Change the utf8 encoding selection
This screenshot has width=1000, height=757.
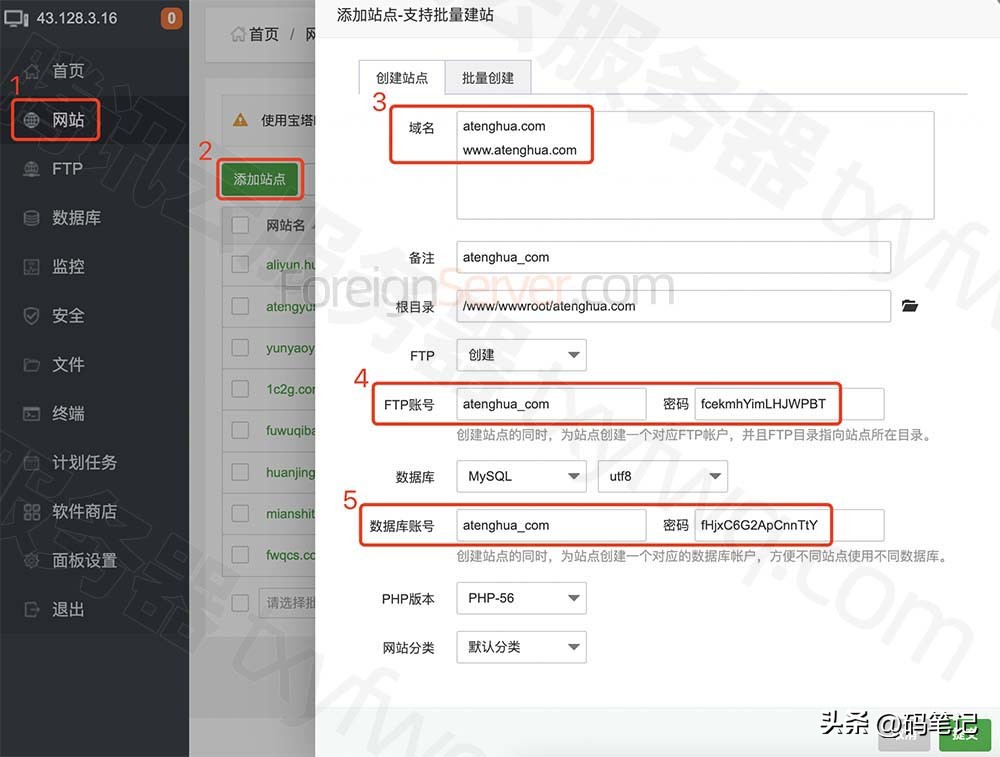click(663, 476)
